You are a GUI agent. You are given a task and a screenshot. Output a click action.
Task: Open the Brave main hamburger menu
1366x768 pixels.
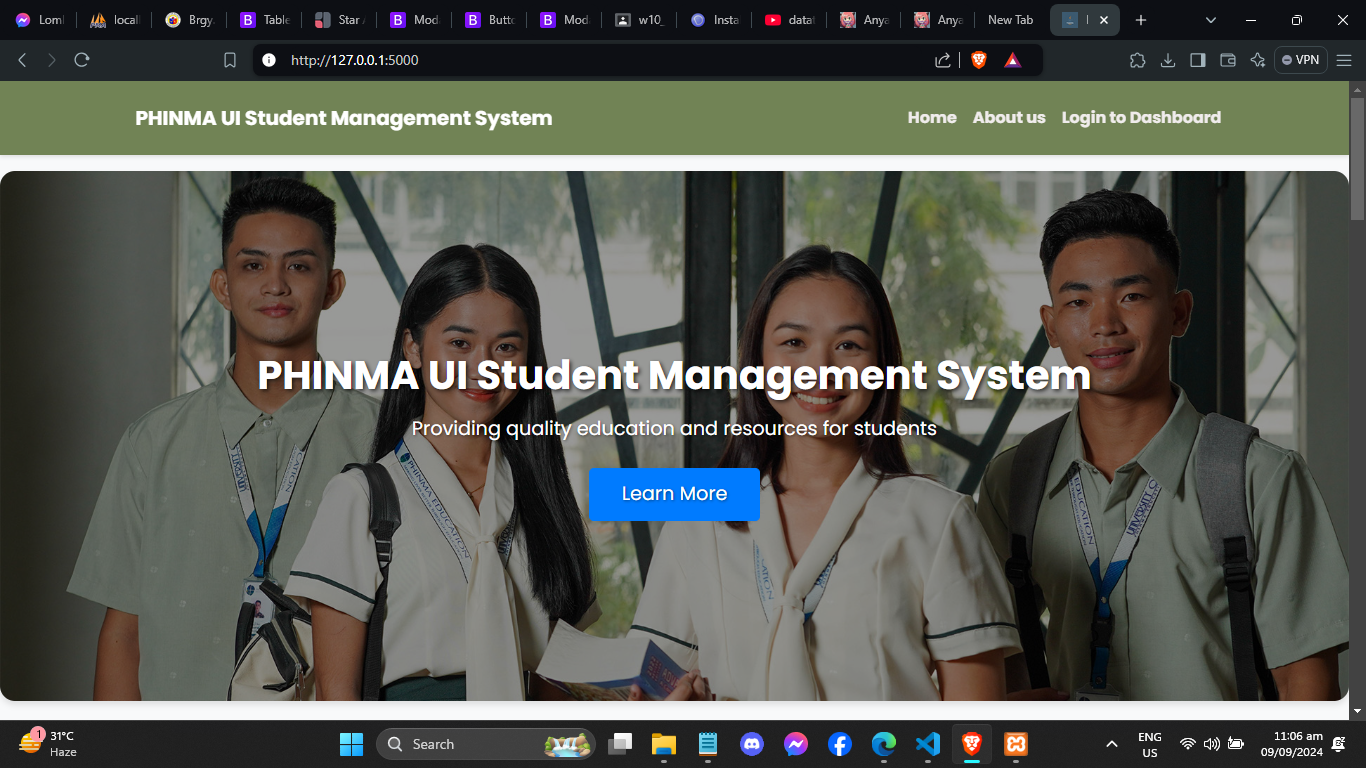point(1344,60)
